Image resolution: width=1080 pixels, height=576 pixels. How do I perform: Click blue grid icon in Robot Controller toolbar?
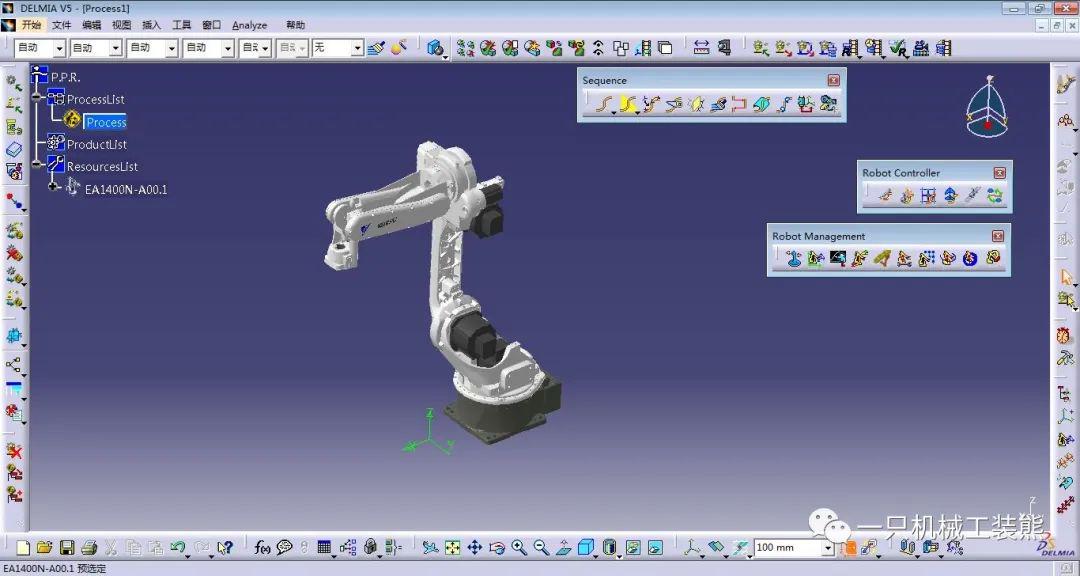coord(928,196)
